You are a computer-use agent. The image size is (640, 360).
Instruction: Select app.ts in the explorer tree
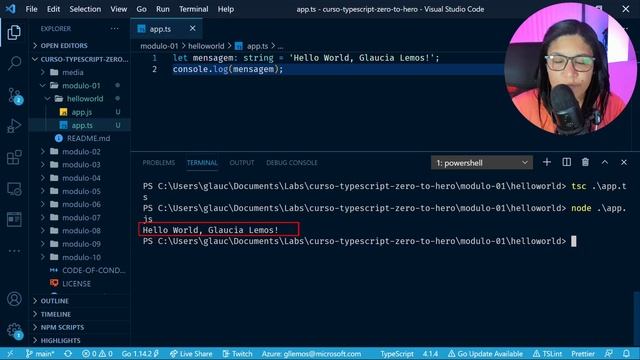coord(80,125)
